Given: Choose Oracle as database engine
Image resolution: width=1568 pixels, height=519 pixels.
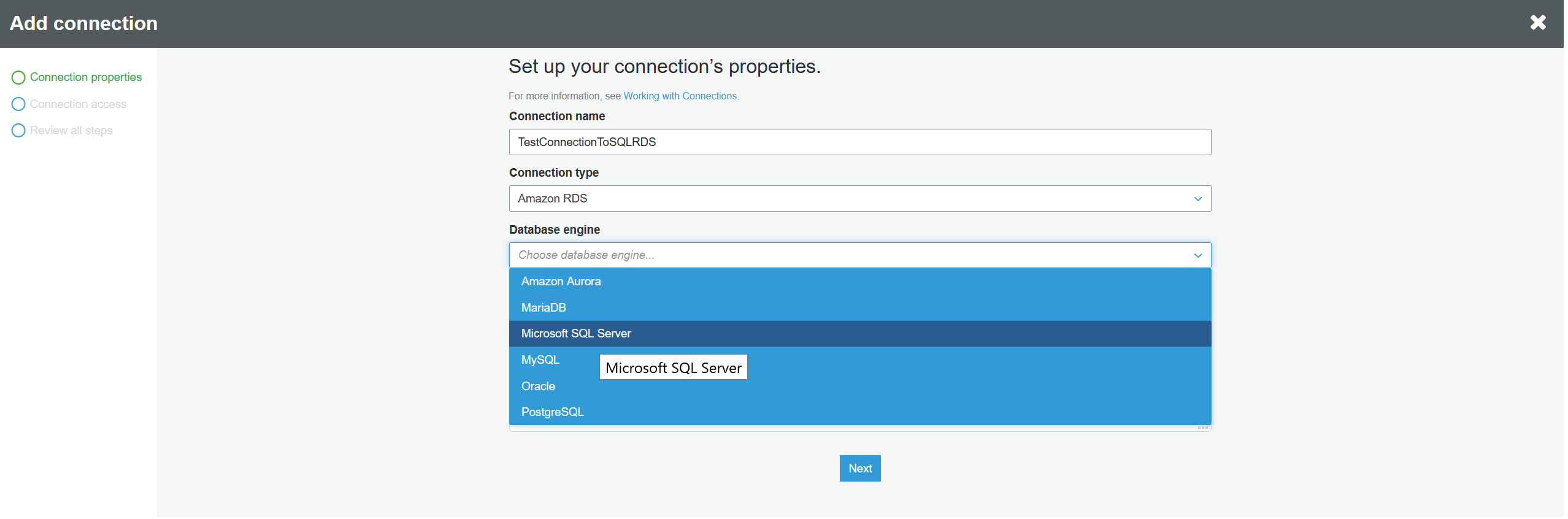Looking at the screenshot, I should (x=538, y=386).
